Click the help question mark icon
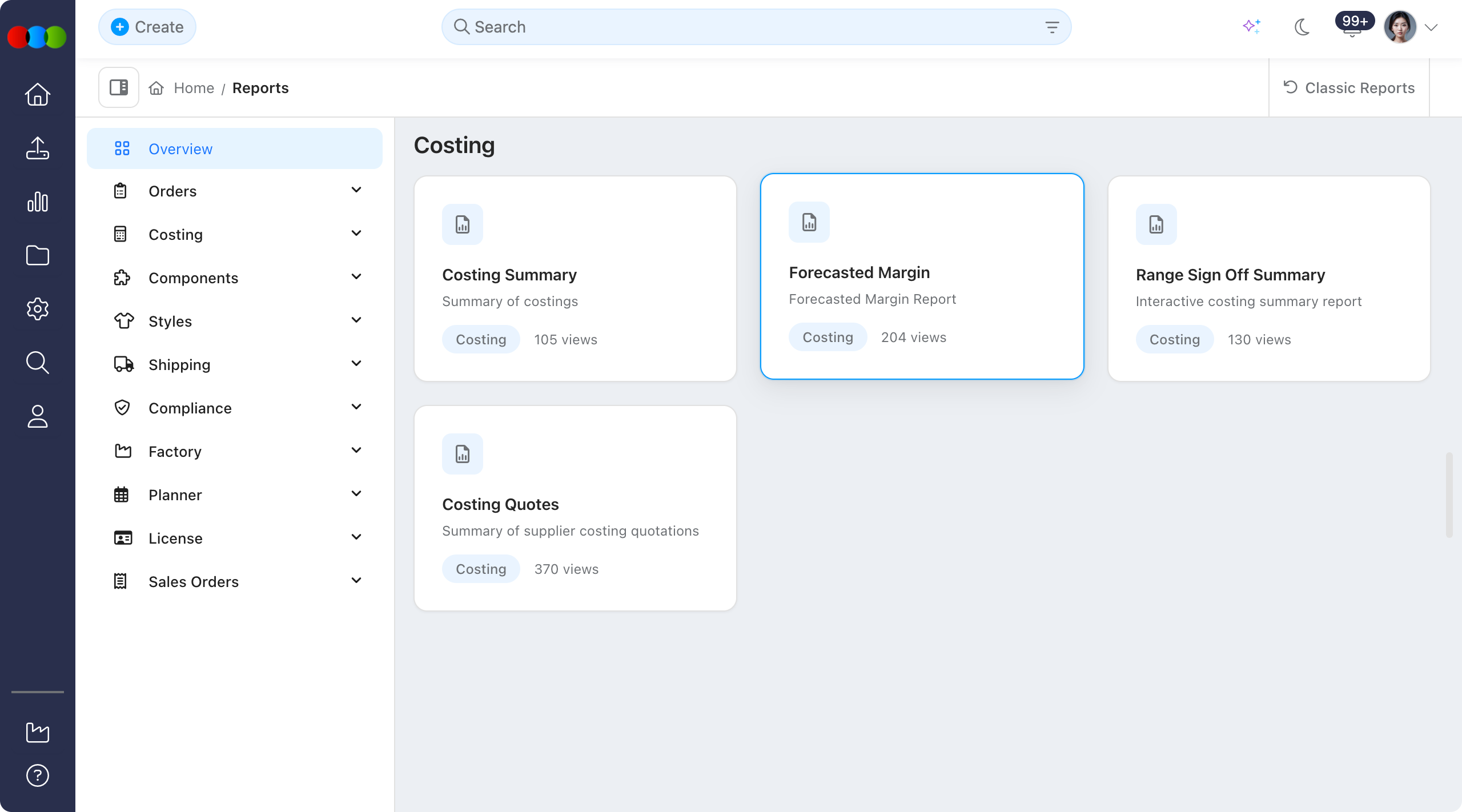 click(38, 775)
